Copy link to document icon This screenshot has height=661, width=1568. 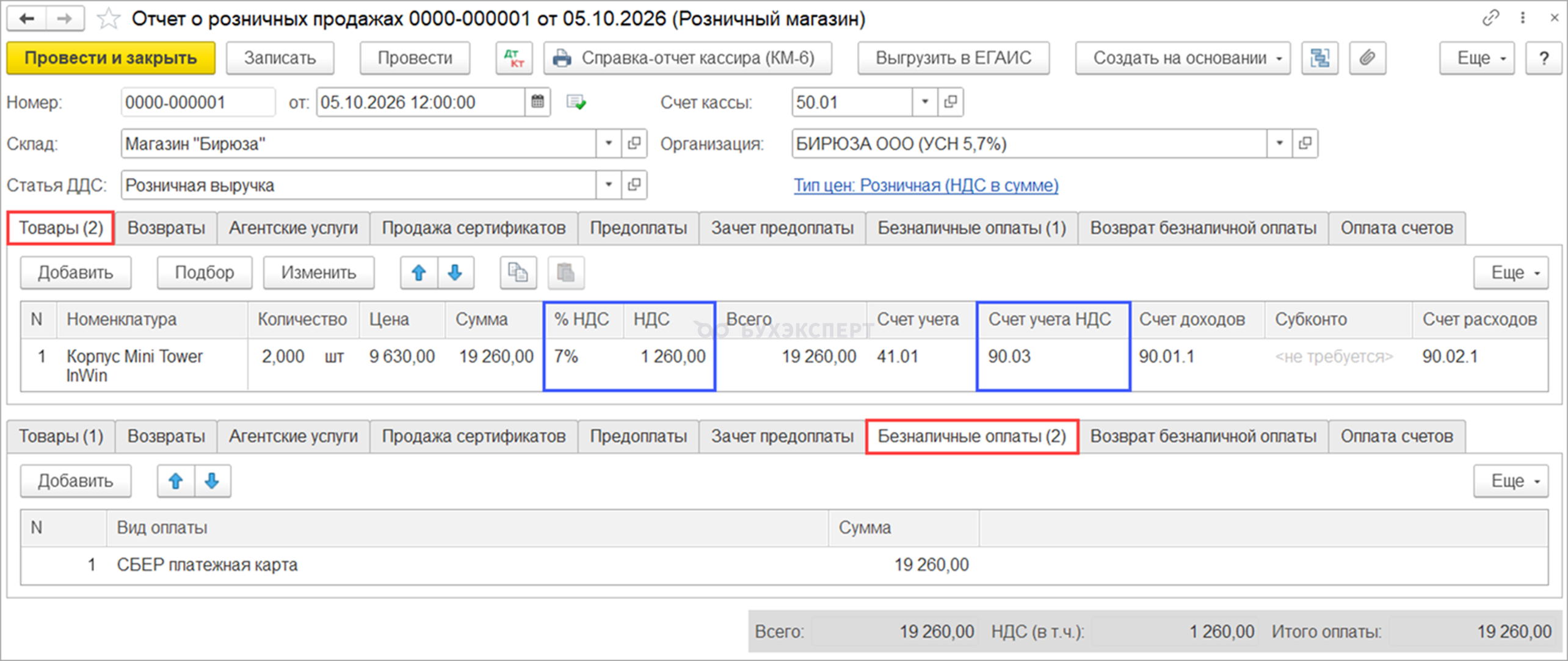click(1490, 18)
